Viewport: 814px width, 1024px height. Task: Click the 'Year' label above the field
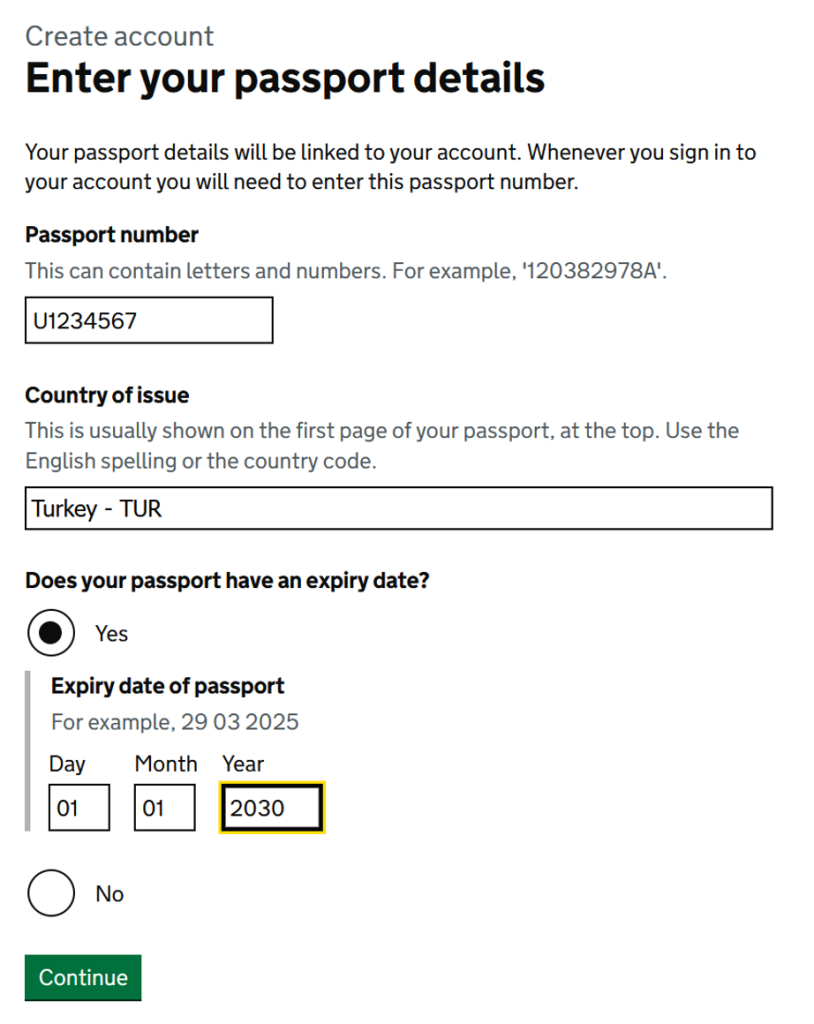coord(243,764)
